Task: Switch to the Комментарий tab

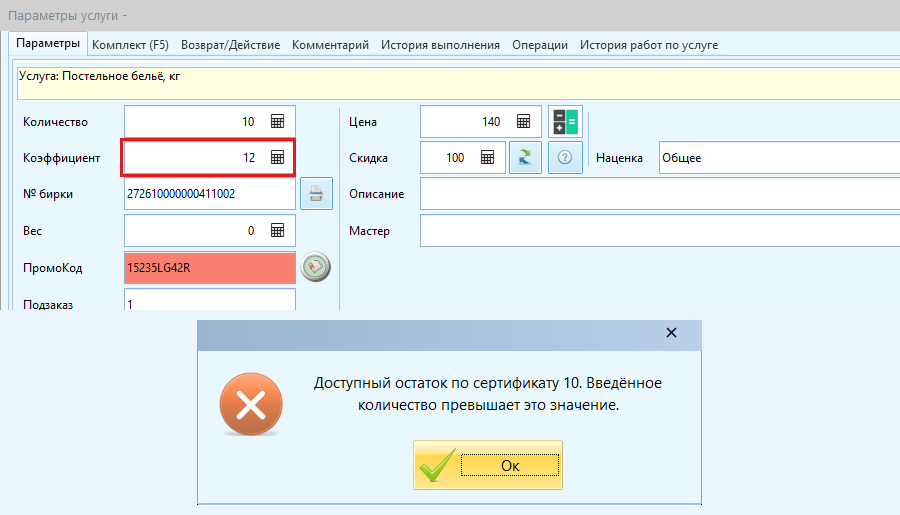Action: [x=330, y=45]
